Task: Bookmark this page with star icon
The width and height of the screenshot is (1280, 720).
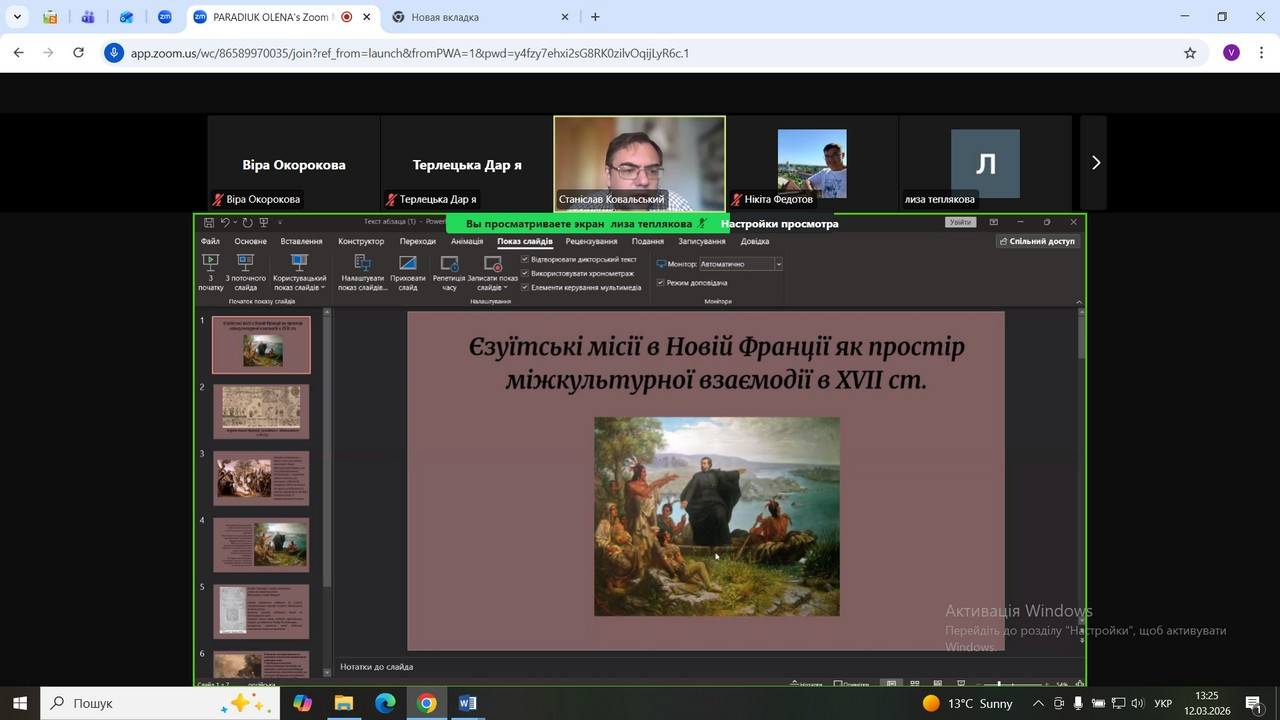Action: (1190, 53)
